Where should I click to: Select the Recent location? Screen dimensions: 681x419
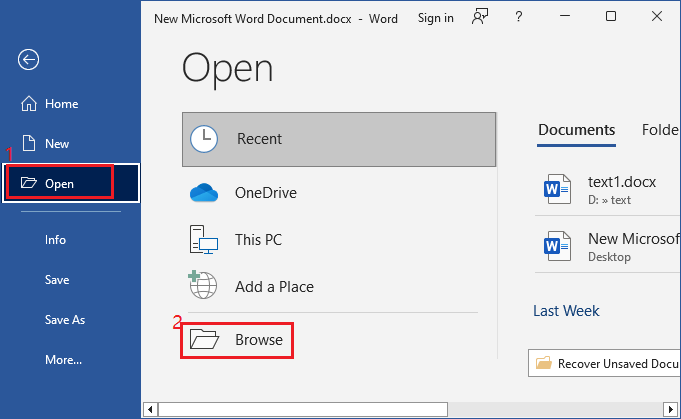(339, 139)
